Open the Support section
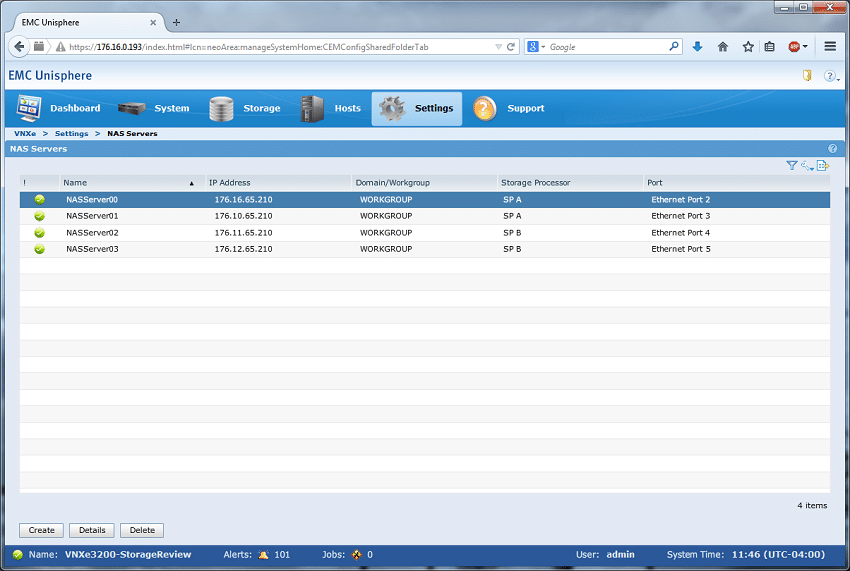The width and height of the screenshot is (850, 571). coord(508,108)
